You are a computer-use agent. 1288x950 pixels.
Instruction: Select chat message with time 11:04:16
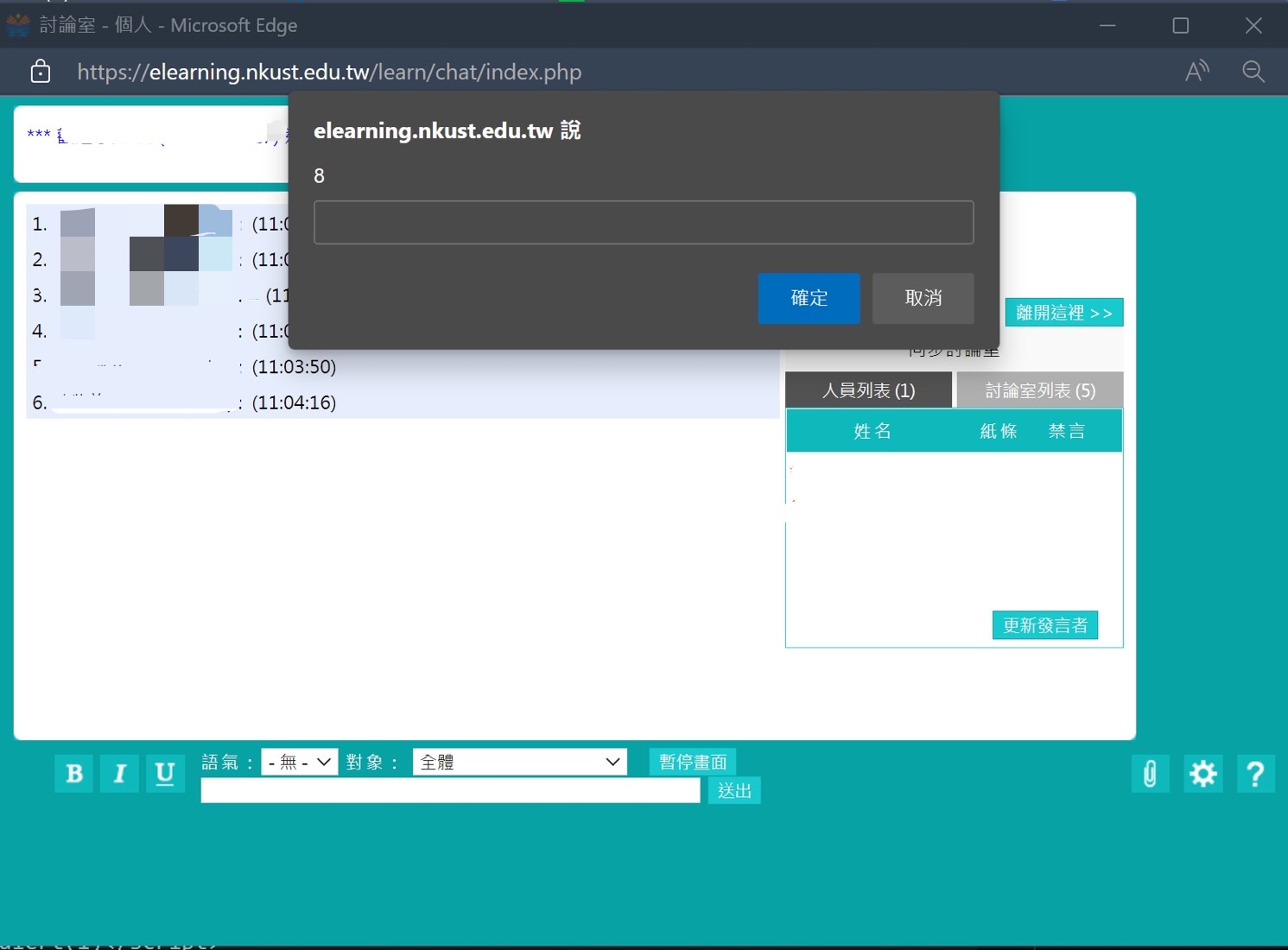(403, 402)
